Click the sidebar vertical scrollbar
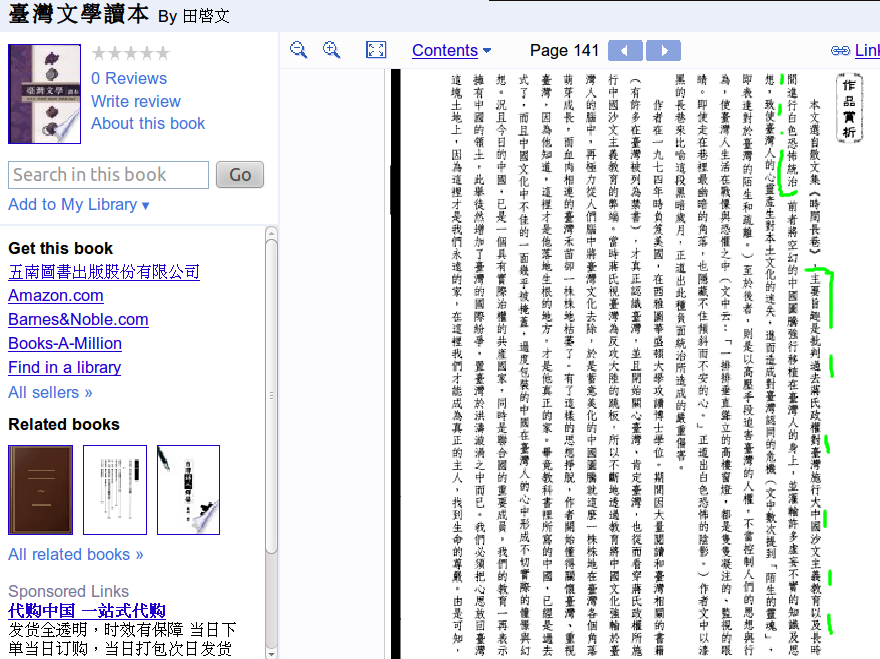 [271, 400]
